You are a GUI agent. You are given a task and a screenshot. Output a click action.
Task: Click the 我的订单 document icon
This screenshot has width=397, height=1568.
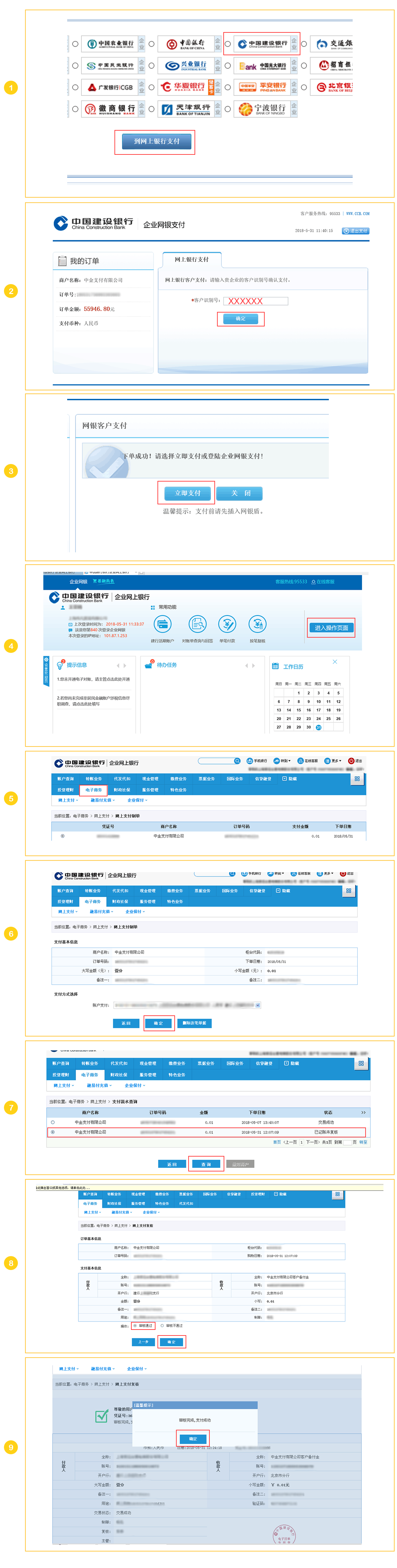click(x=62, y=261)
